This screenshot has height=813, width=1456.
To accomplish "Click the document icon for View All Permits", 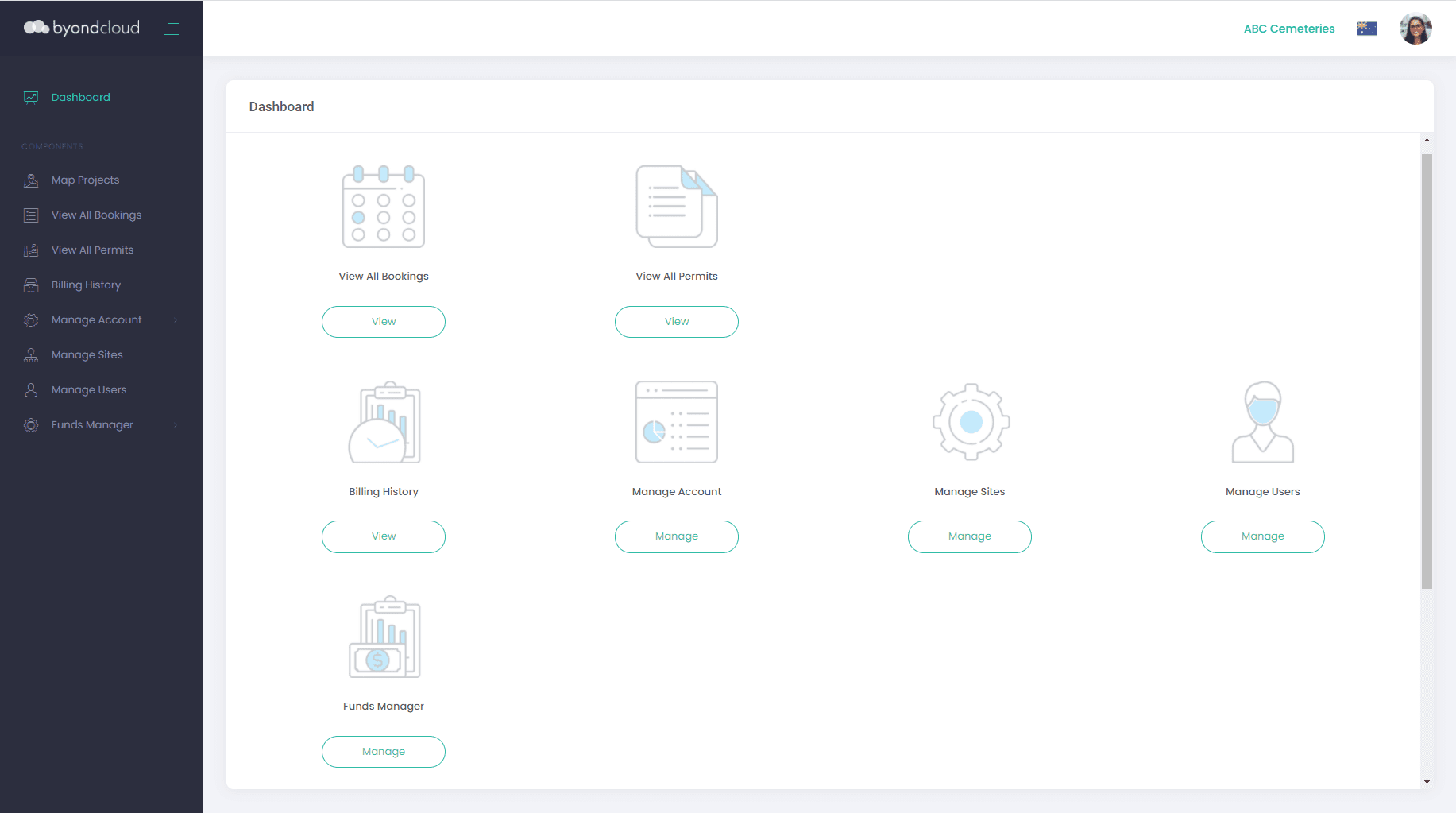I will tap(677, 207).
